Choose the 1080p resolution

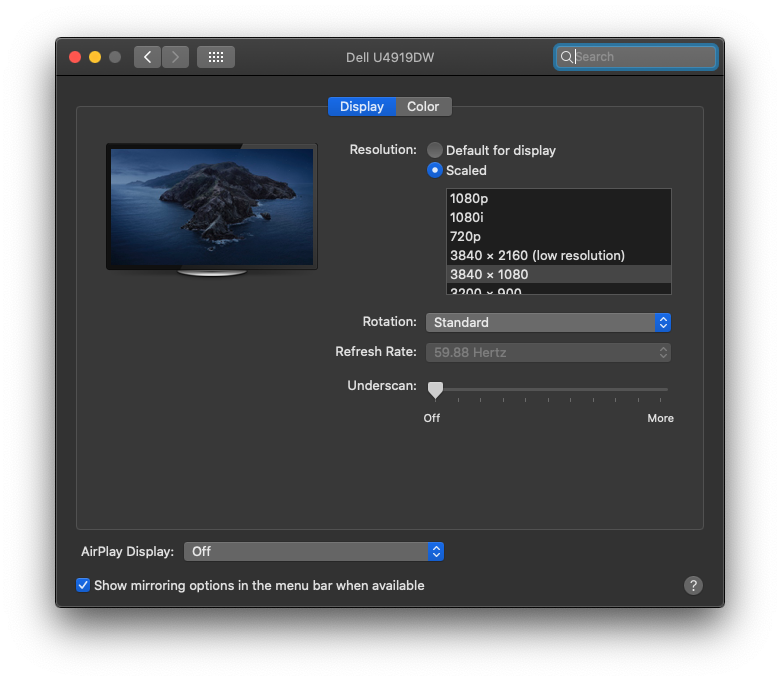tap(559, 198)
